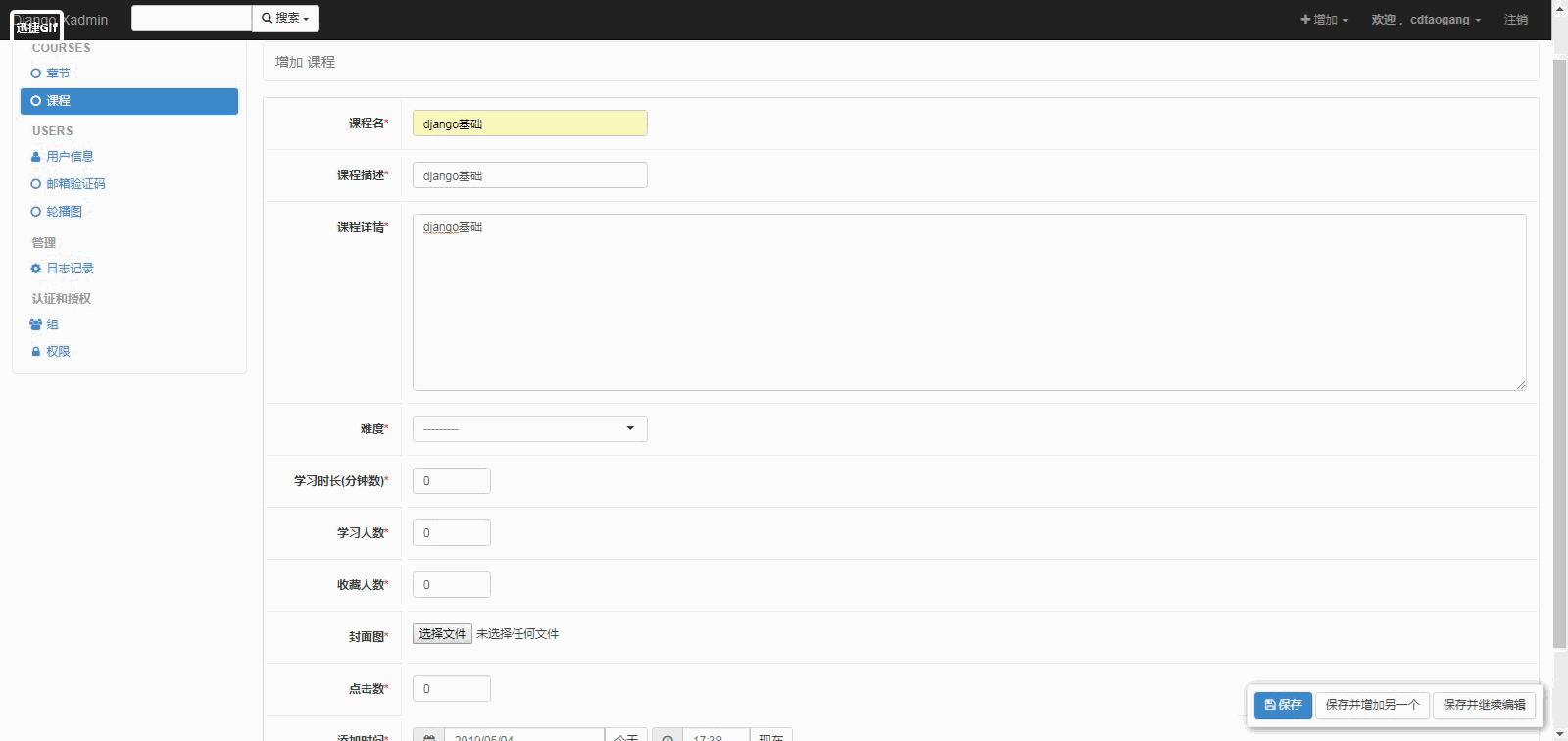Screen dimensions: 1568x741
Task: Click 注销 to log out
Action: click(1516, 20)
